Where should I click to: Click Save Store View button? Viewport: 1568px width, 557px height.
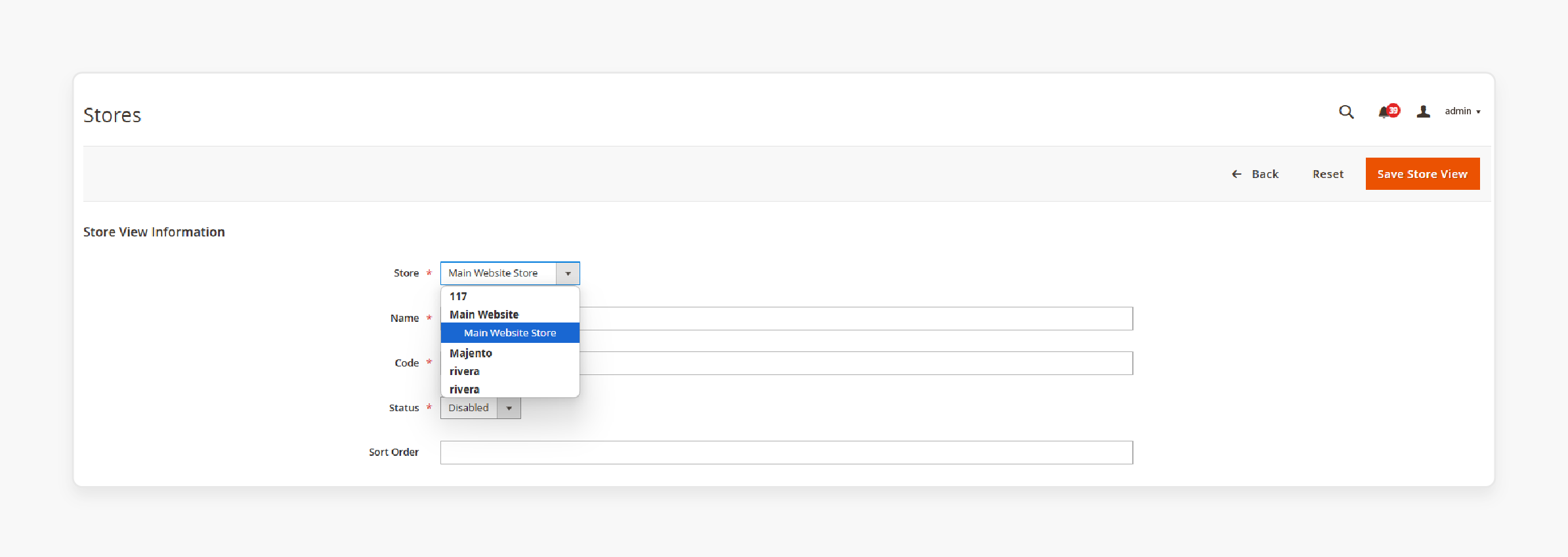[1422, 174]
